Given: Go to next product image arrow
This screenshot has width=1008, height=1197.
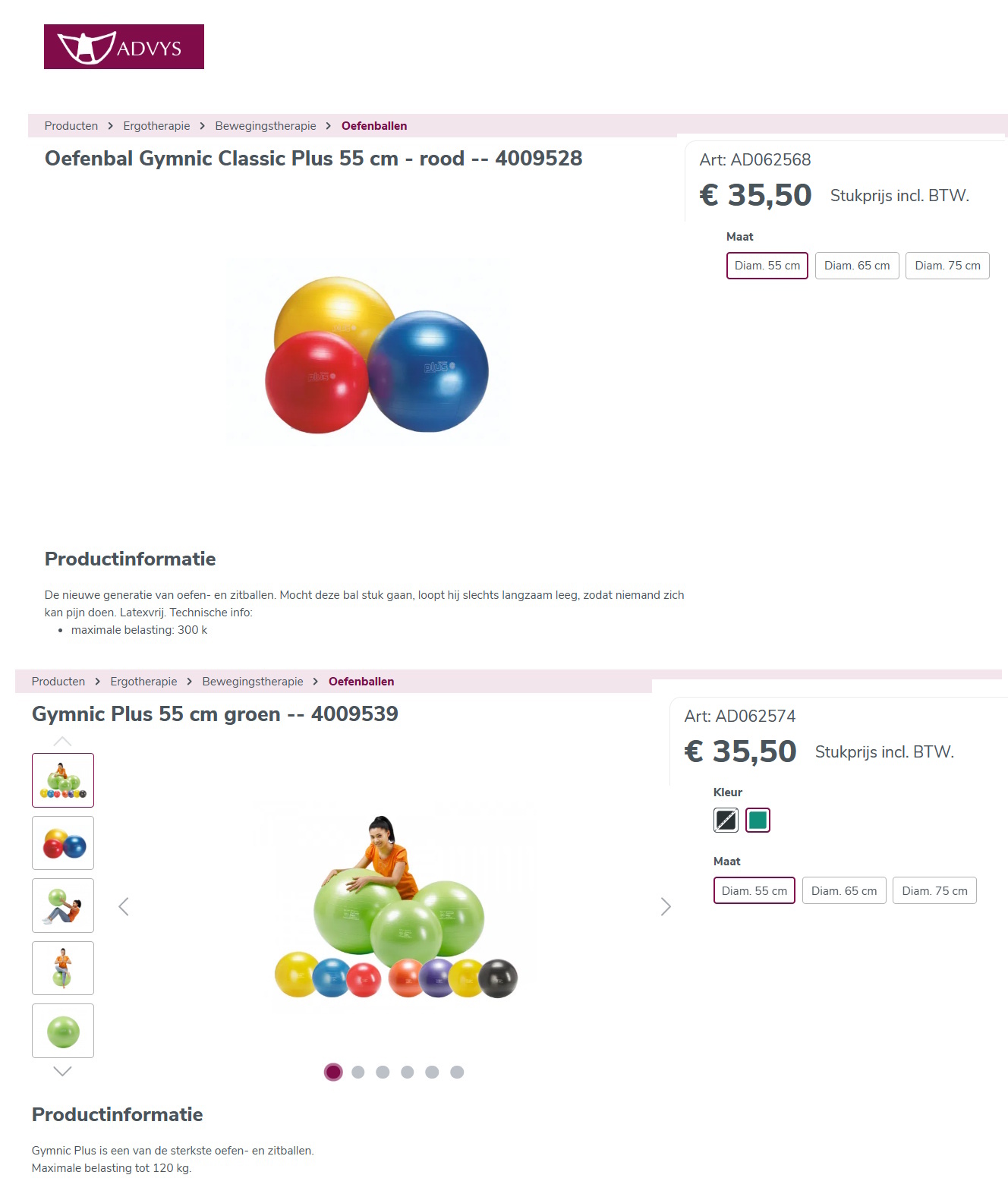Looking at the screenshot, I should [666, 906].
